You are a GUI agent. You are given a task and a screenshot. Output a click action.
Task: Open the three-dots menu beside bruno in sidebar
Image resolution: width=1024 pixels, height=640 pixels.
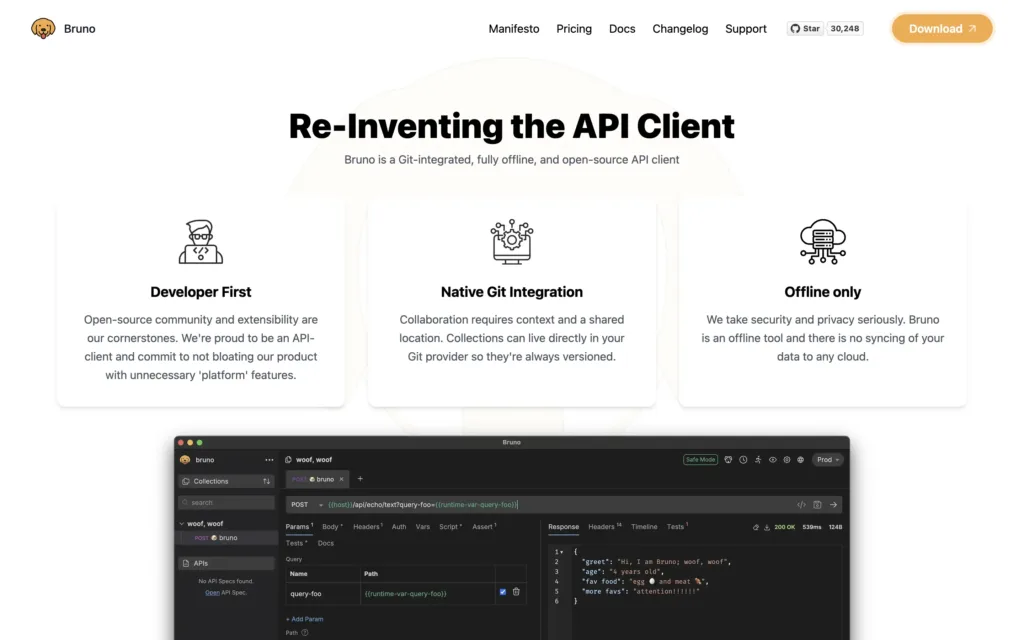[x=269, y=460]
